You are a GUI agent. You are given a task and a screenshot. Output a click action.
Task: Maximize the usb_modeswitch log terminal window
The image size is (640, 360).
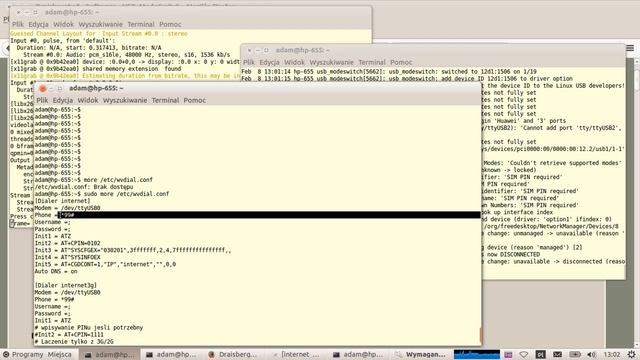click(x=266, y=50)
